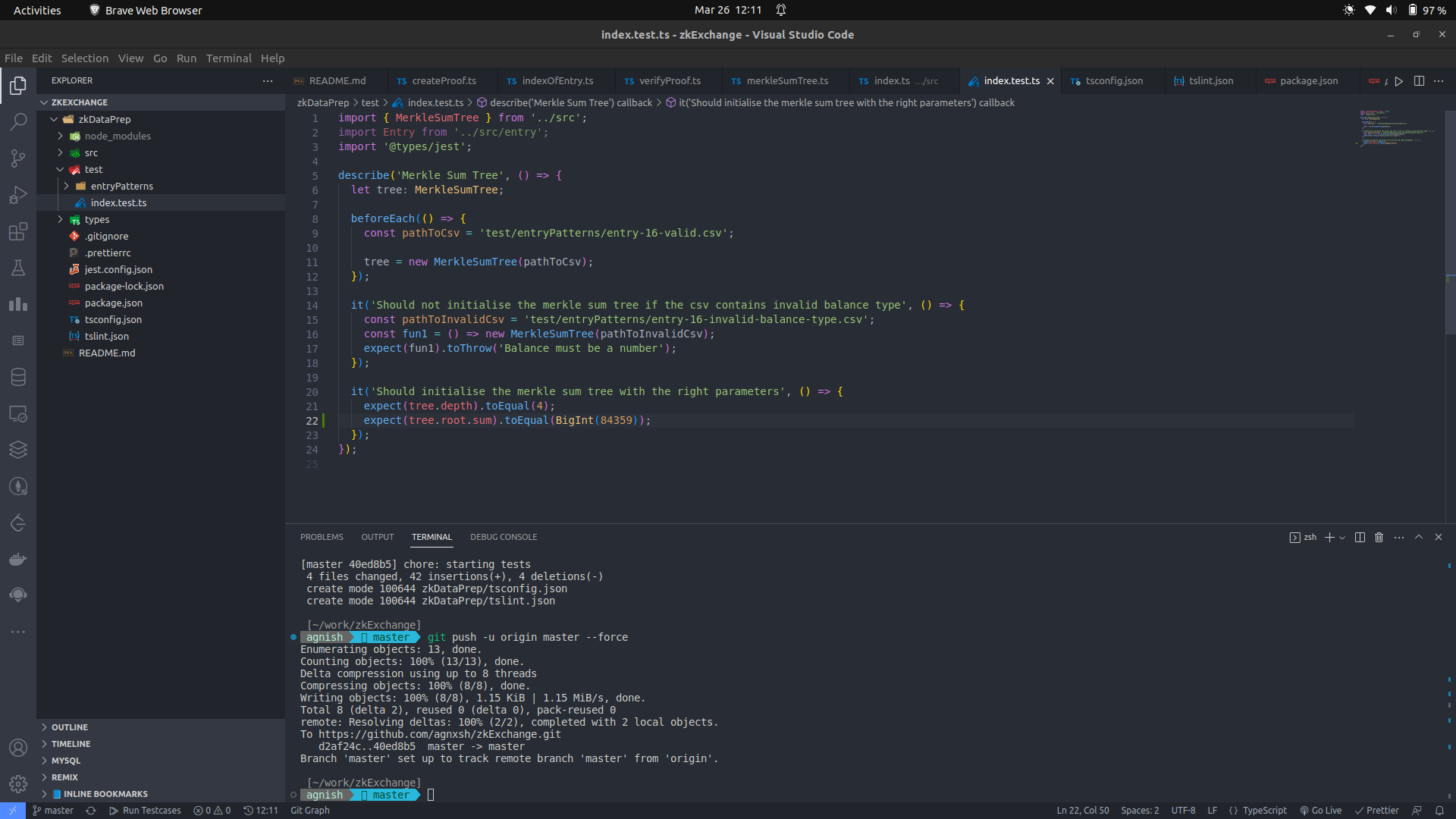Click the remote window indicator in status bar
1456x819 pixels.
coord(13,811)
